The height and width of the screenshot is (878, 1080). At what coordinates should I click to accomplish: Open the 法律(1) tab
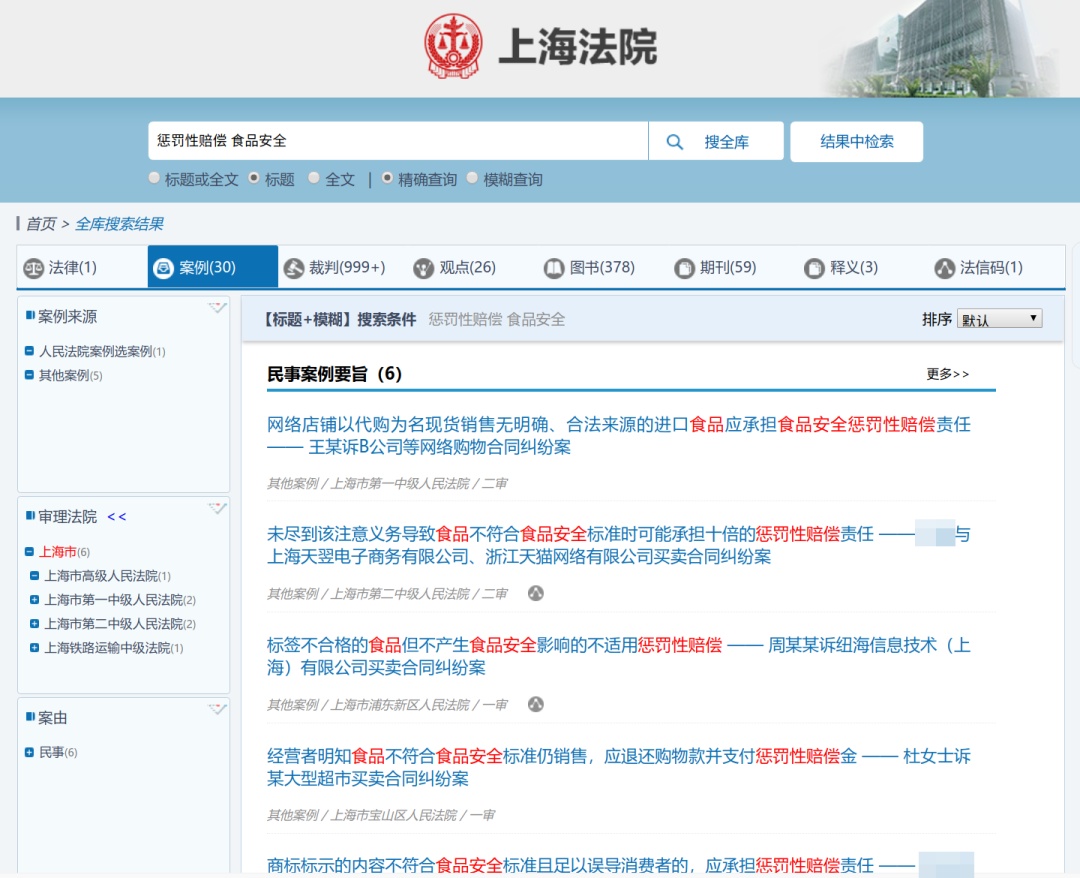coord(82,267)
